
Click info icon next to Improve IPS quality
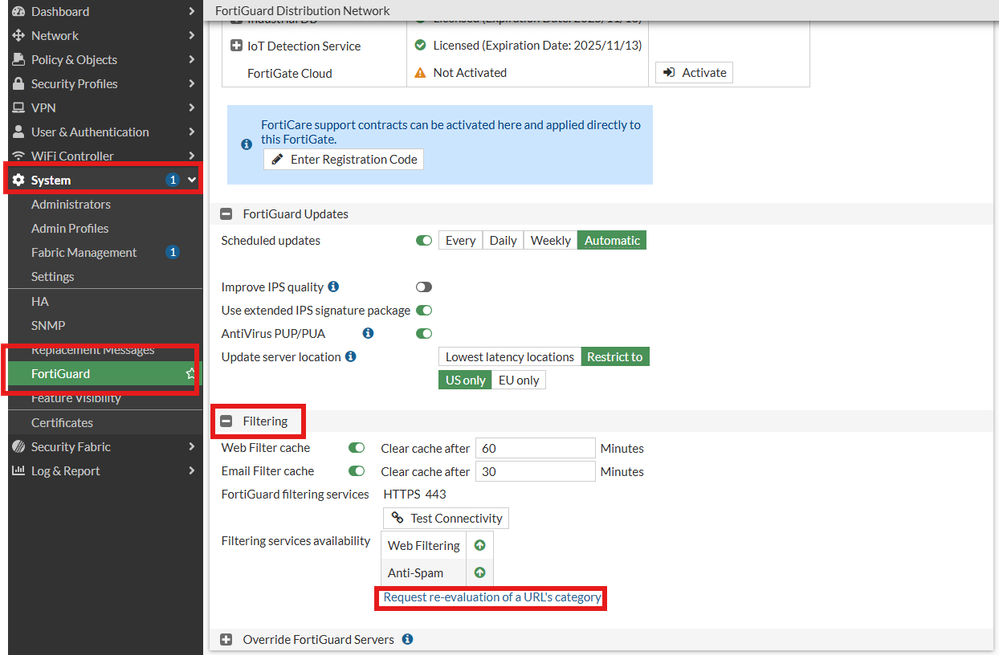(333, 287)
